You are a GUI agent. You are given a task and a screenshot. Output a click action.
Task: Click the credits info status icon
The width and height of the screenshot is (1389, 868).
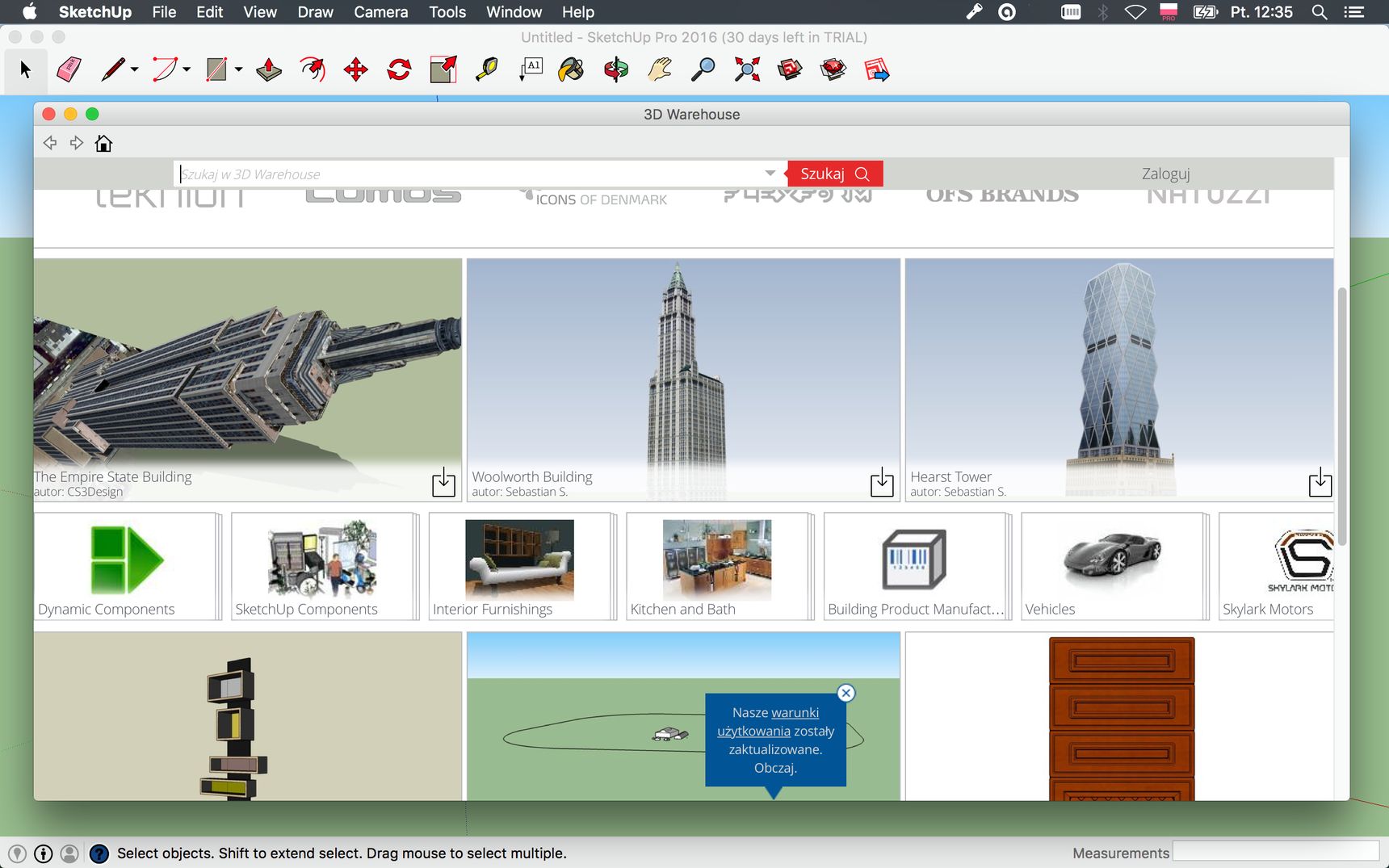click(44, 853)
